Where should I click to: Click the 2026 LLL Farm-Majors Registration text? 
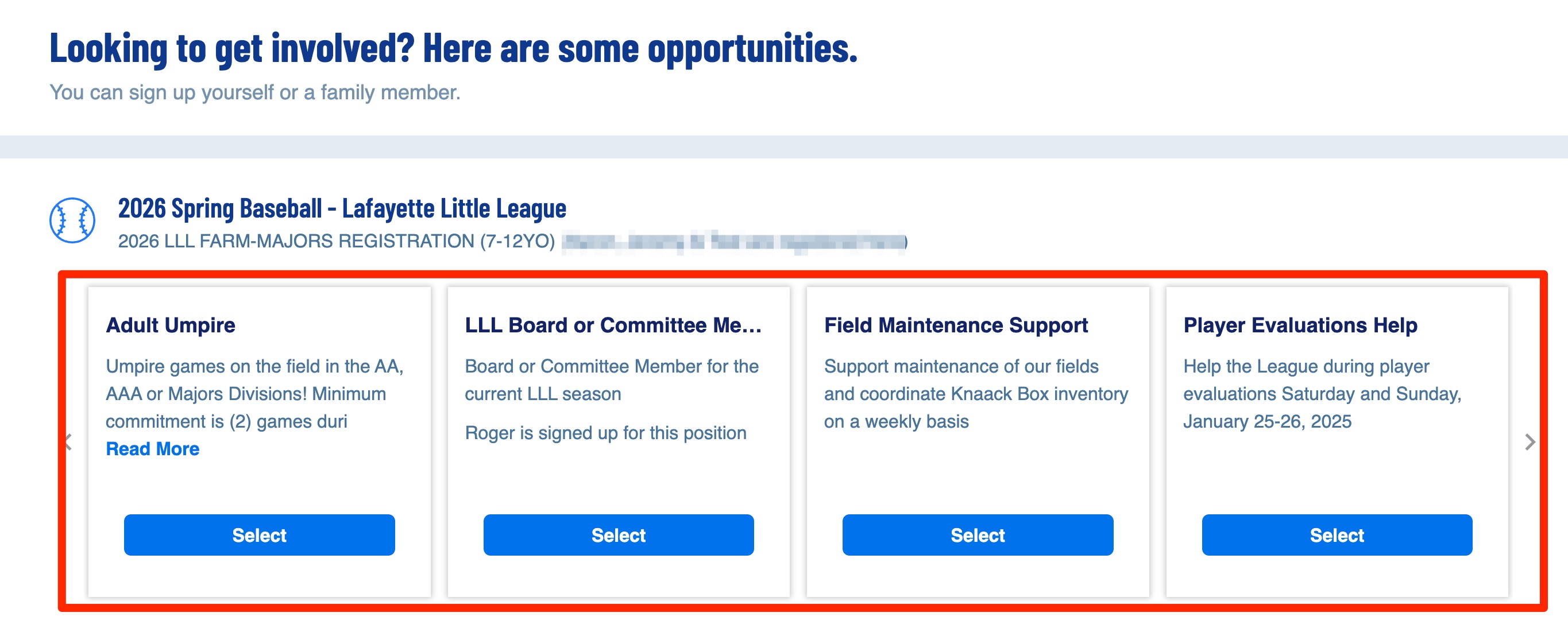(x=336, y=242)
